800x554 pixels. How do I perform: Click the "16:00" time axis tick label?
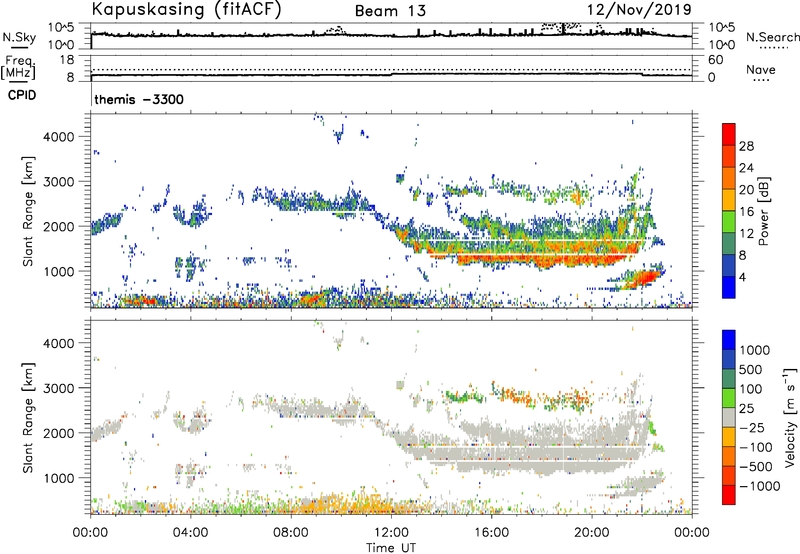pos(491,533)
